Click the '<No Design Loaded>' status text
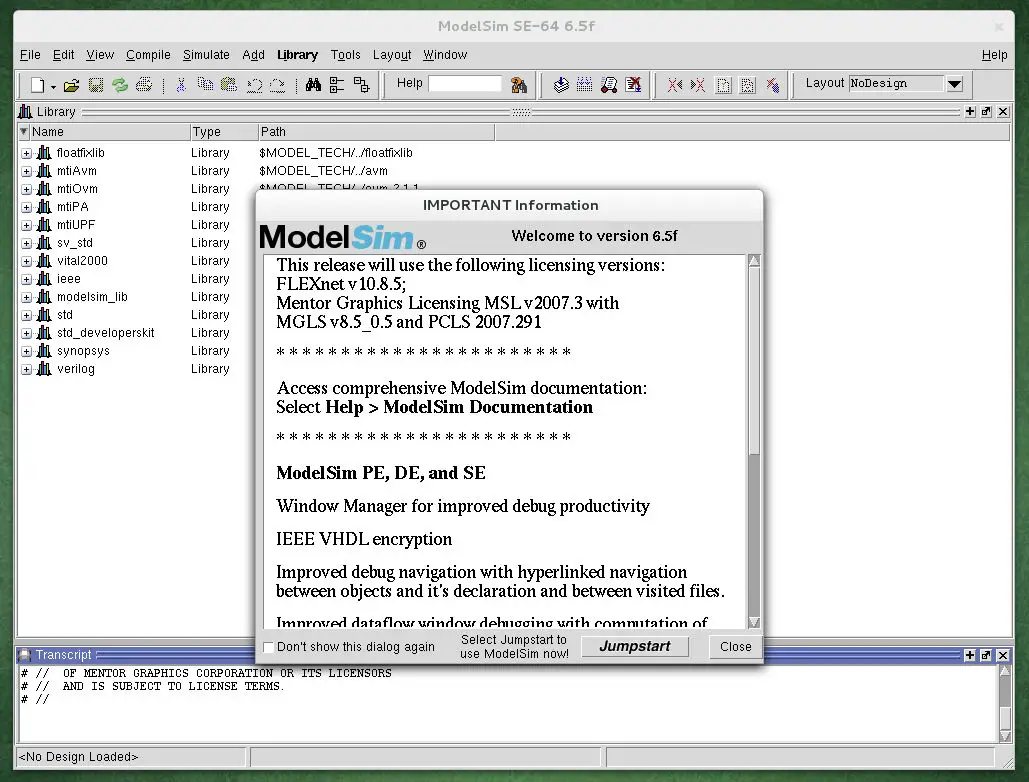Screen dimensions: 1029x782 pos(79,757)
